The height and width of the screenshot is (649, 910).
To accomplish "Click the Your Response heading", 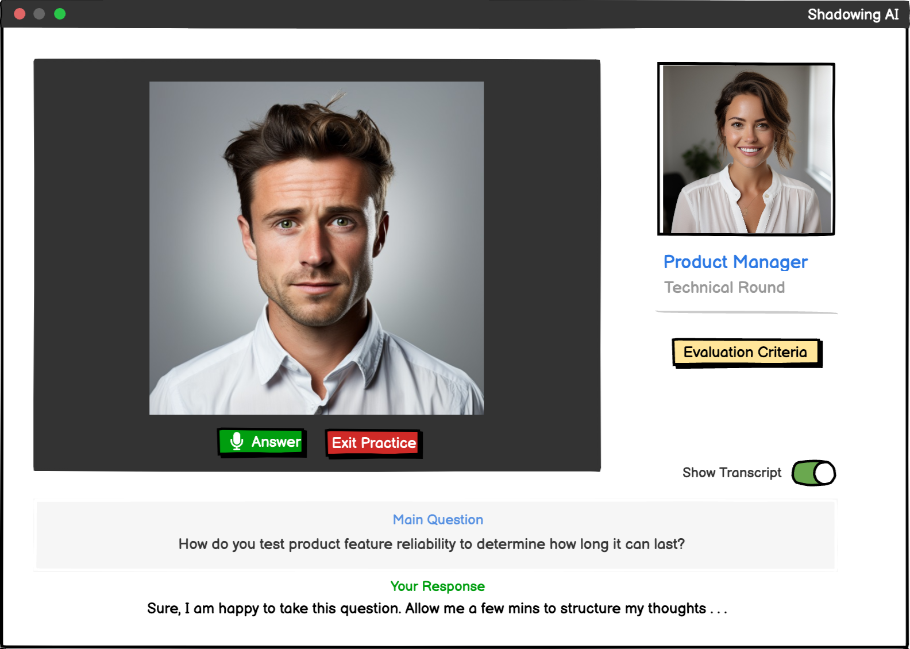I will (x=437, y=586).
